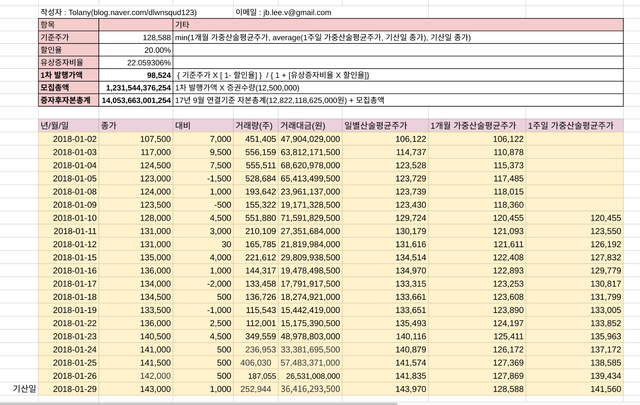The width and height of the screenshot is (640, 405).
Task: Click the change value 30
Action: 203,244
